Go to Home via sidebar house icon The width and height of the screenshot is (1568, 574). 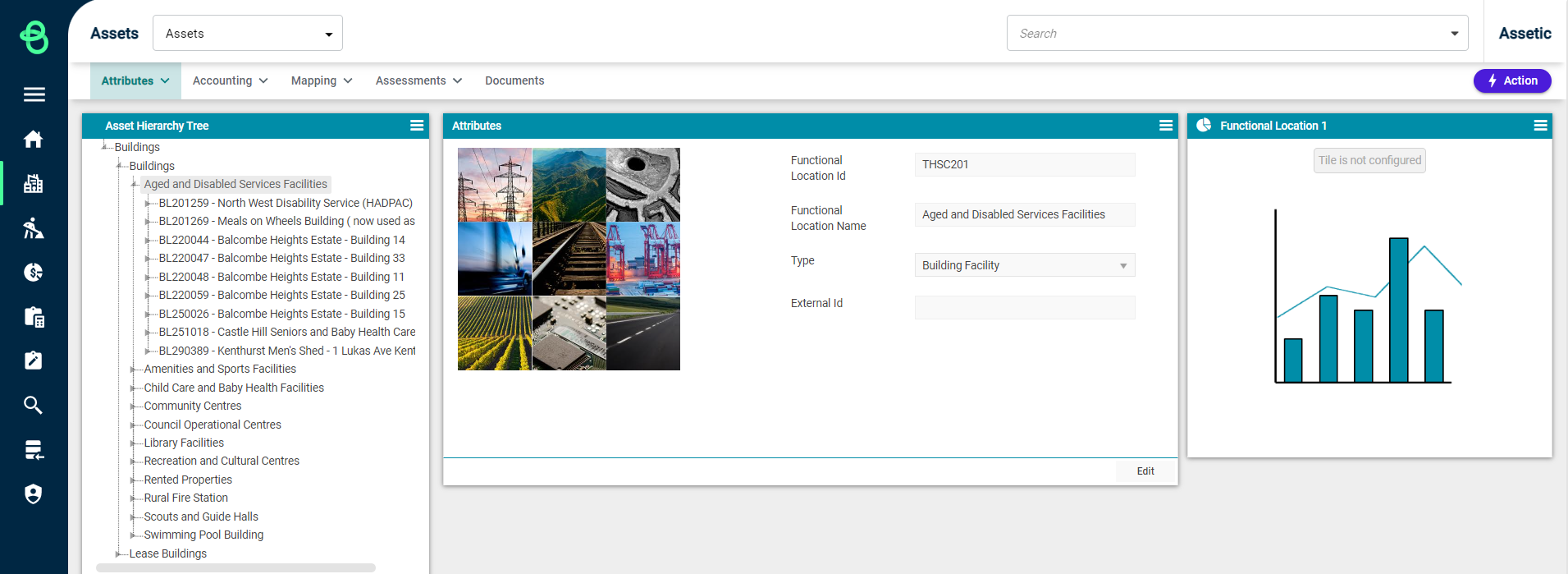pyautogui.click(x=34, y=139)
